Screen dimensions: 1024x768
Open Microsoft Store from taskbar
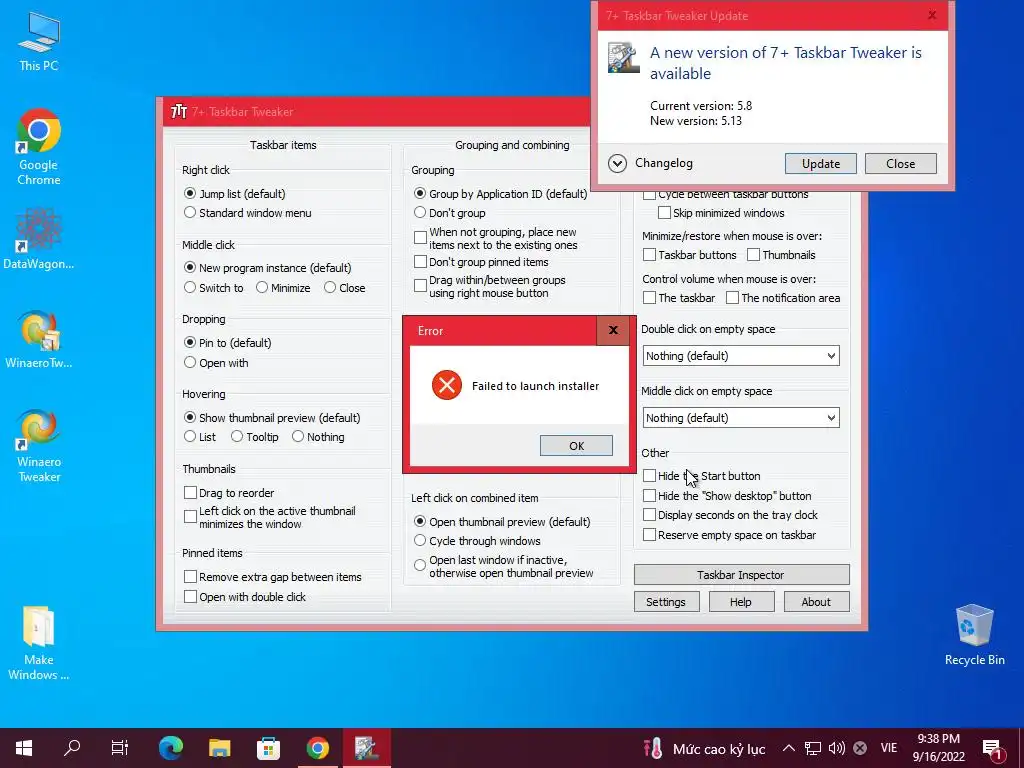268,748
